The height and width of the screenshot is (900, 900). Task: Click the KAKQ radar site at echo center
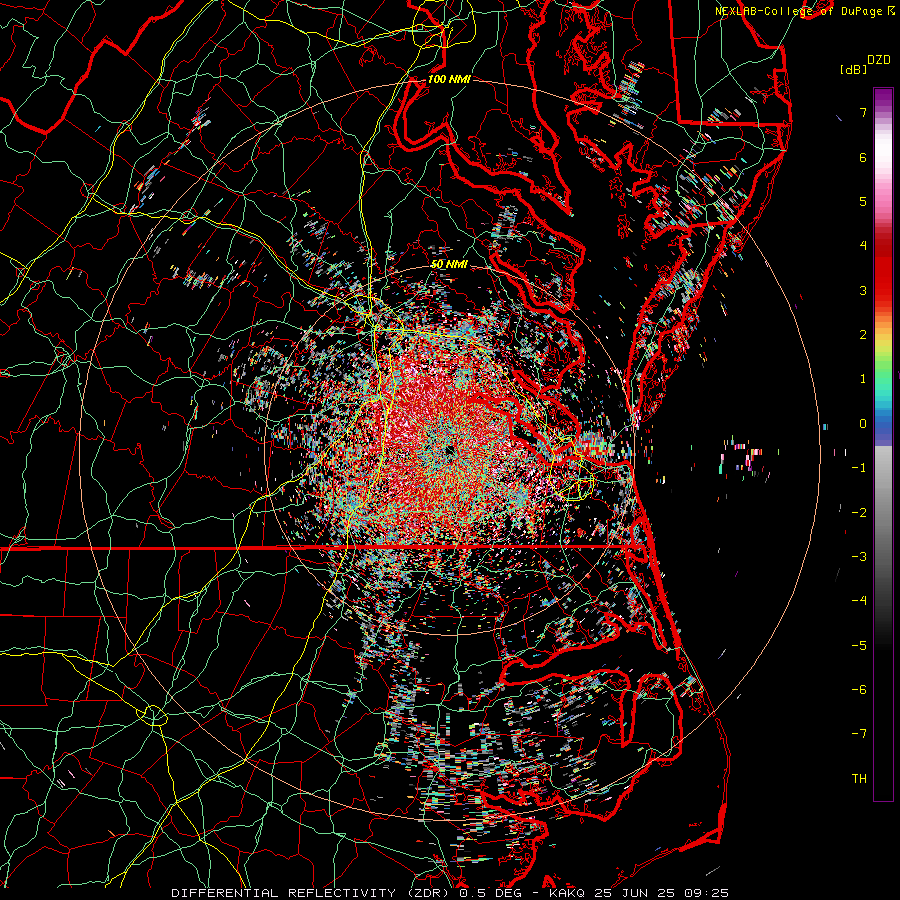coord(449,452)
